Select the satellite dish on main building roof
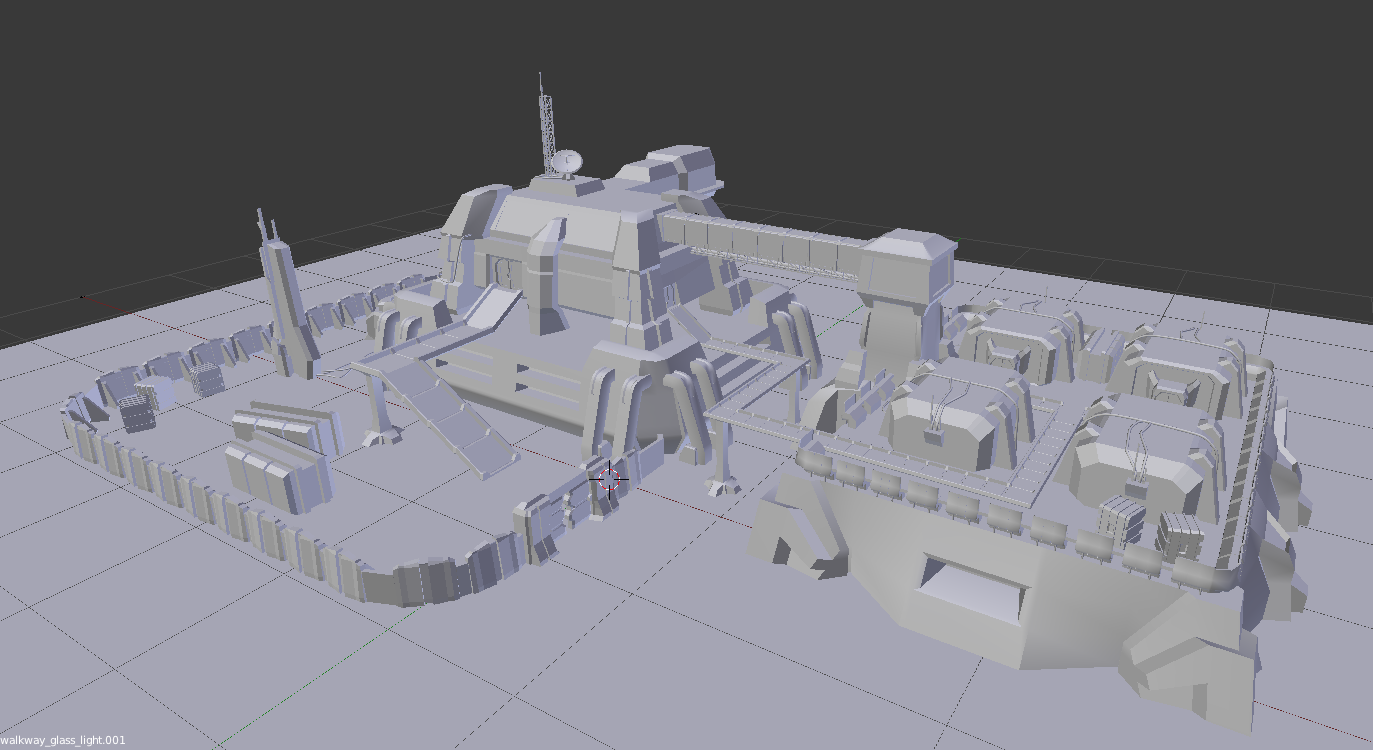Screen dimensions: 1373x750 click(566, 163)
